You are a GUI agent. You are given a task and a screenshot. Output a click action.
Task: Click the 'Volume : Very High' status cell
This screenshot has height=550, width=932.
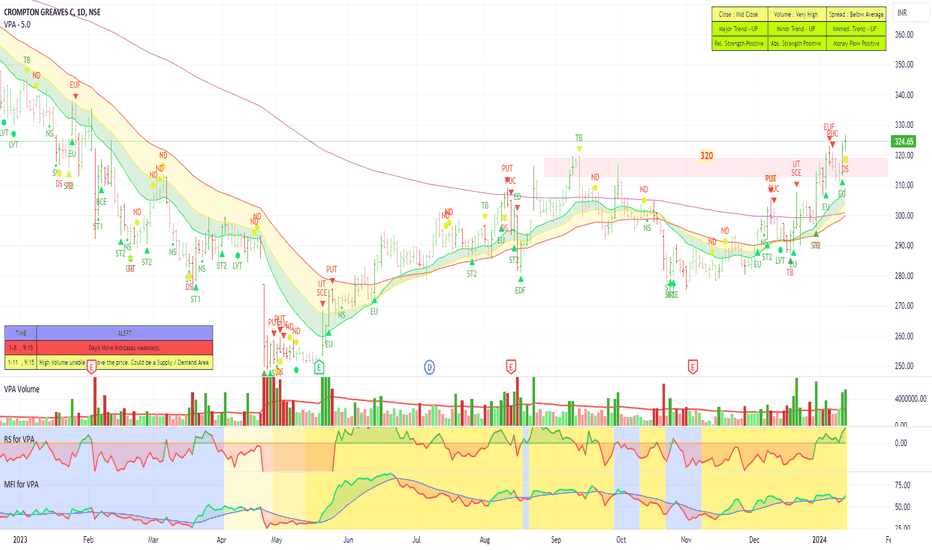pyautogui.click(x=796, y=14)
